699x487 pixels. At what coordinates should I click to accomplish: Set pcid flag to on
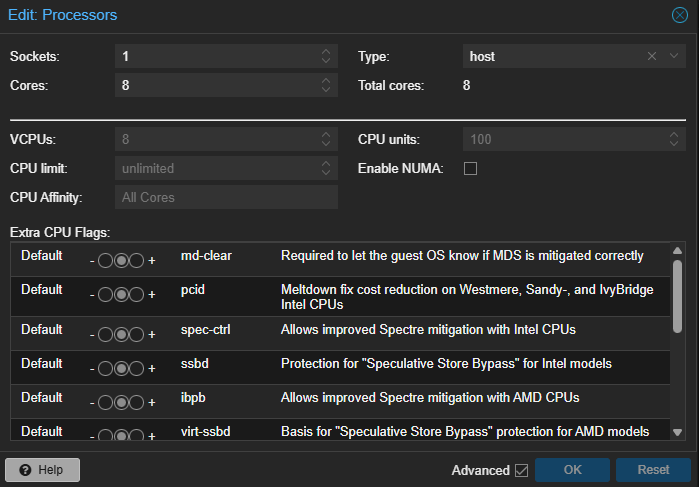click(x=137, y=295)
